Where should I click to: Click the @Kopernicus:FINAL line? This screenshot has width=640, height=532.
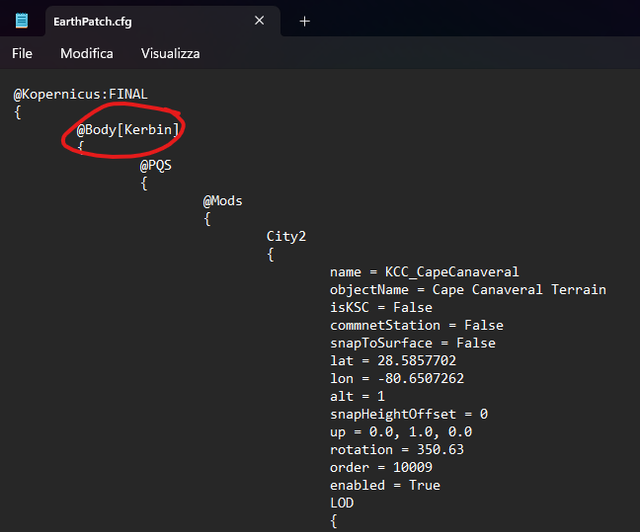tap(80, 94)
